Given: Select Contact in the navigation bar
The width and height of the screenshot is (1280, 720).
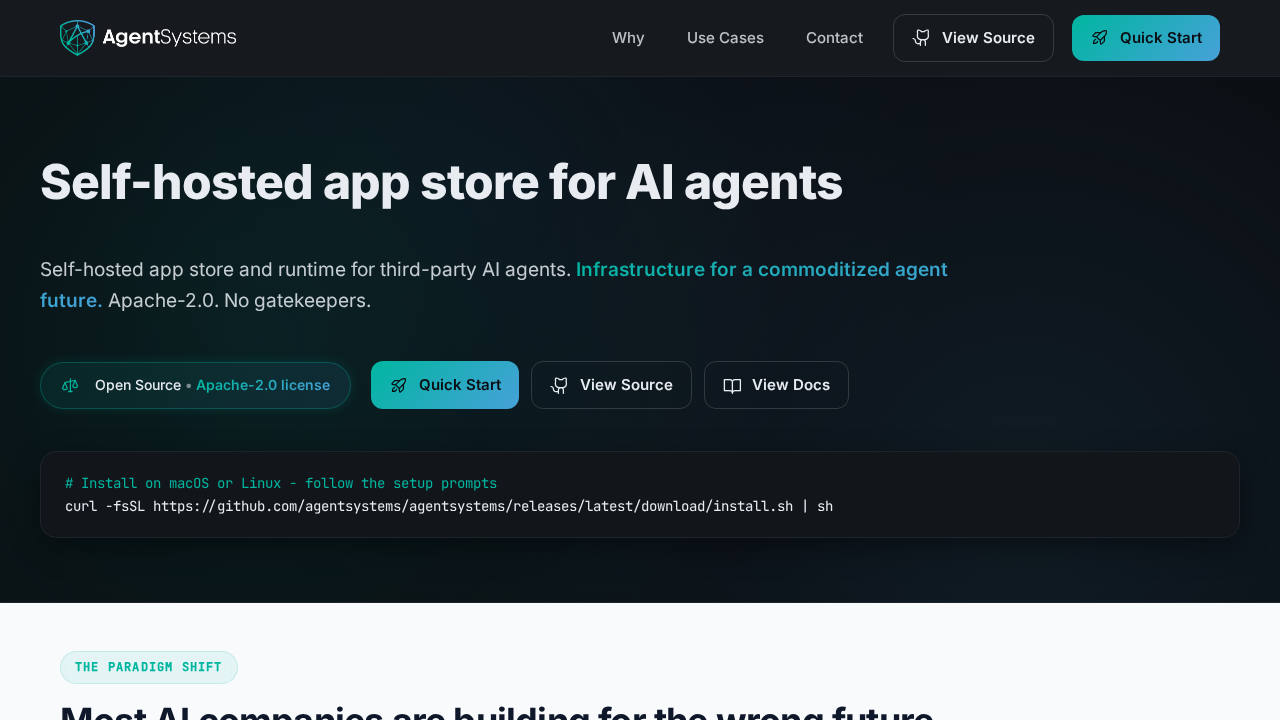Looking at the screenshot, I should [834, 38].
